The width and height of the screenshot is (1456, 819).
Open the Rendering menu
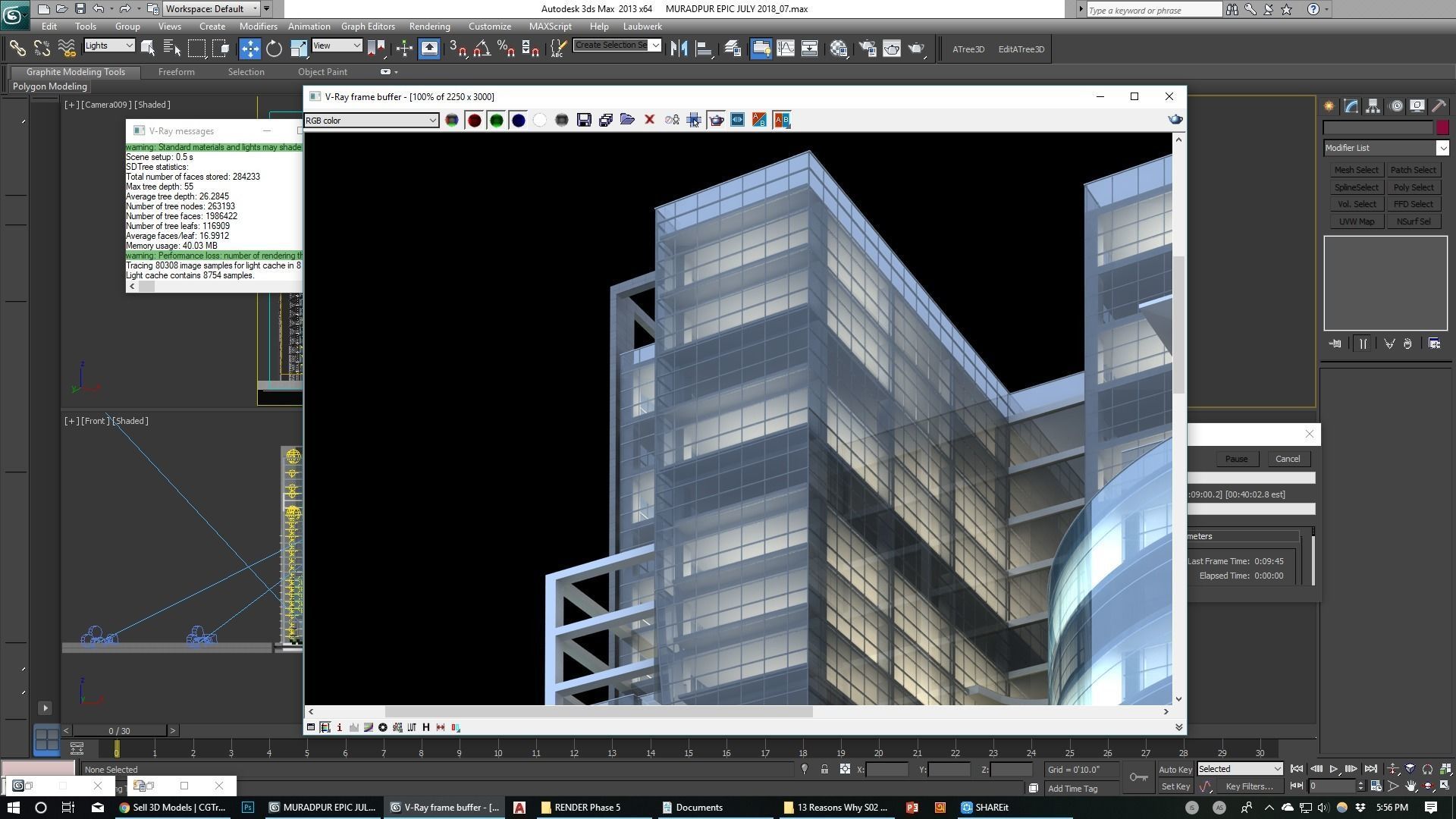click(429, 26)
